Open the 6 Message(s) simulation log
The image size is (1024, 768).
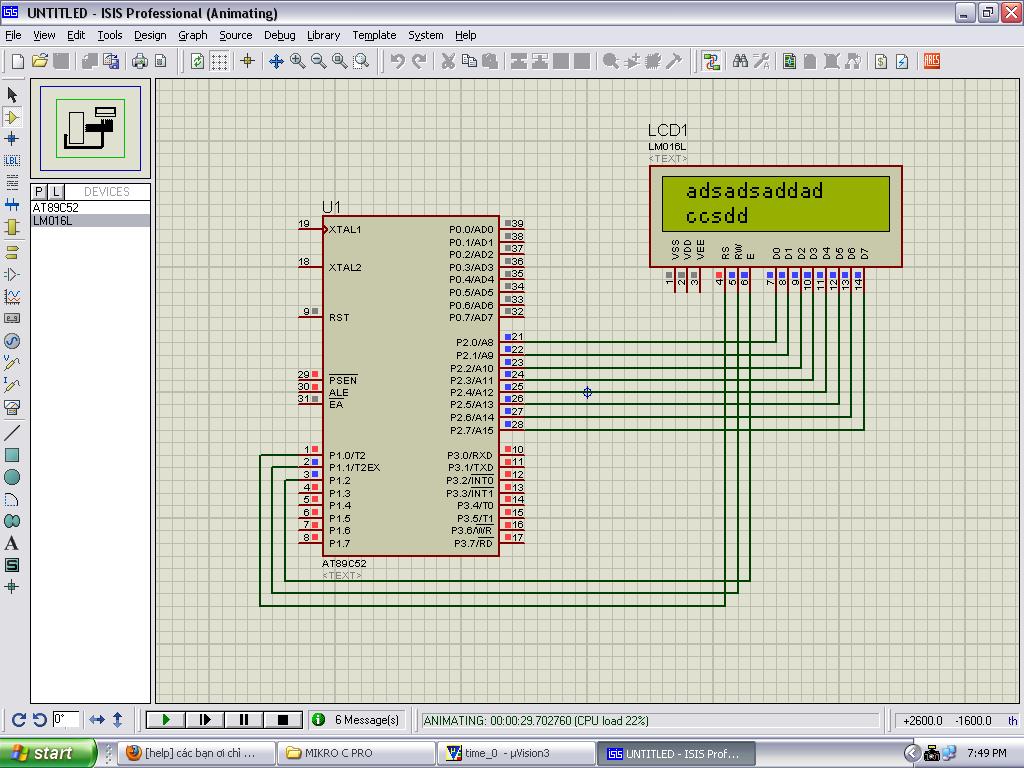point(357,719)
